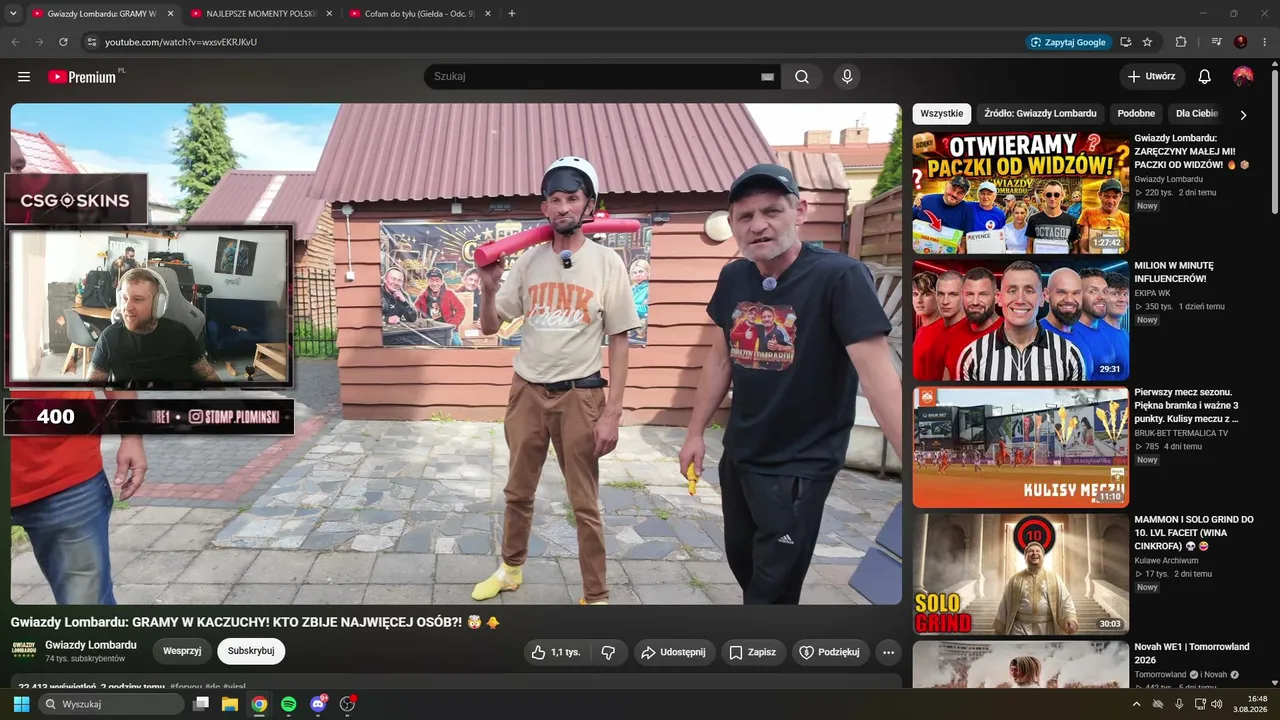Open Discord from the taskbar
This screenshot has width=1280, height=720.
coord(318,704)
